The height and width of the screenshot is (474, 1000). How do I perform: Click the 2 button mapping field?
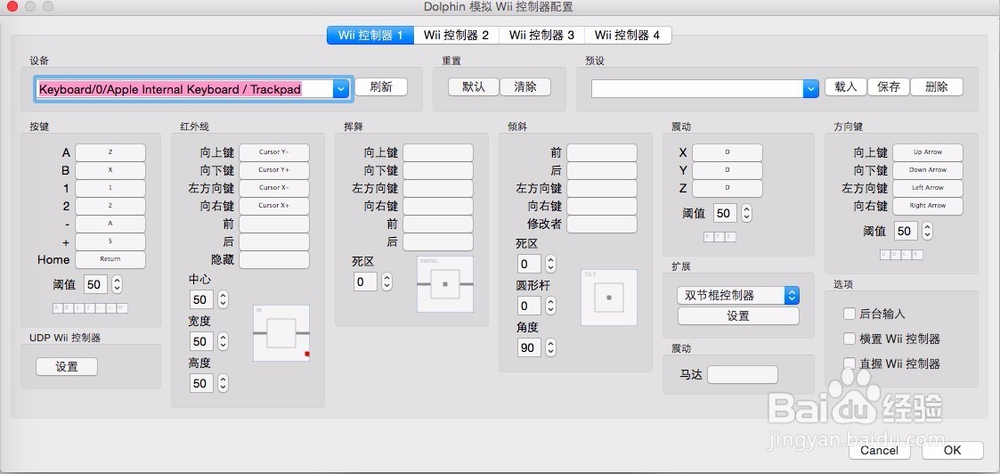[110, 206]
